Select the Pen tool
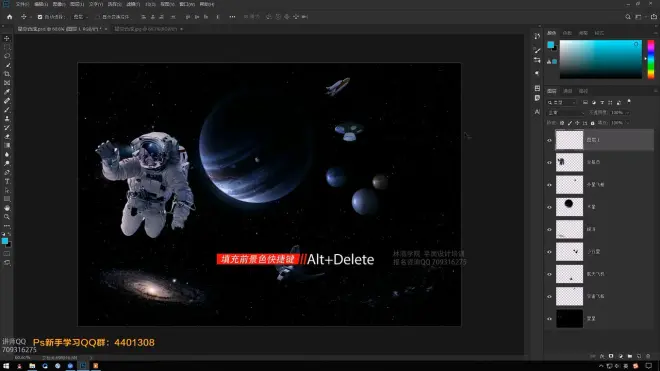 7,172
